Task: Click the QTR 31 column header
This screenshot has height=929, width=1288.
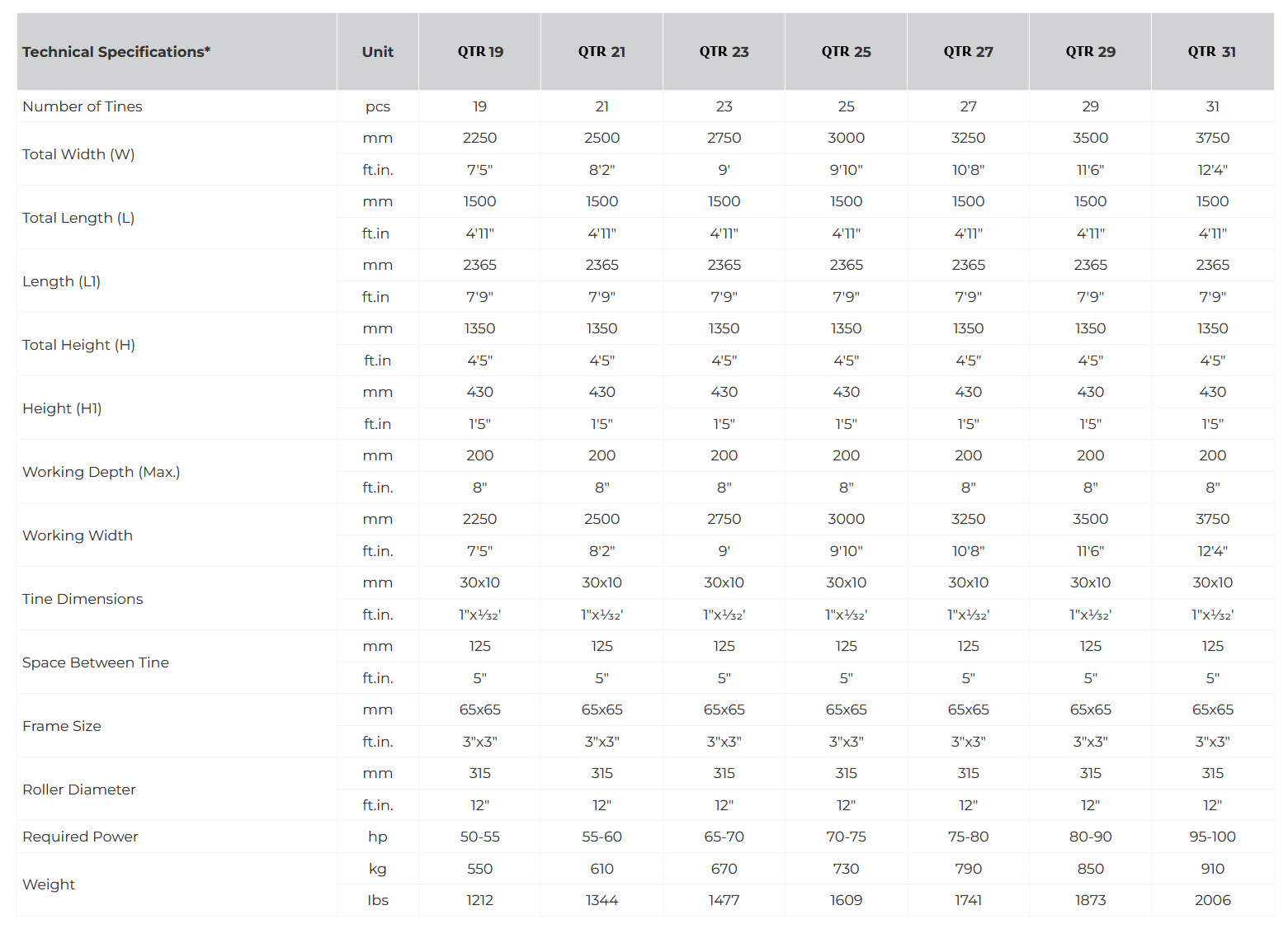Action: click(x=1212, y=52)
